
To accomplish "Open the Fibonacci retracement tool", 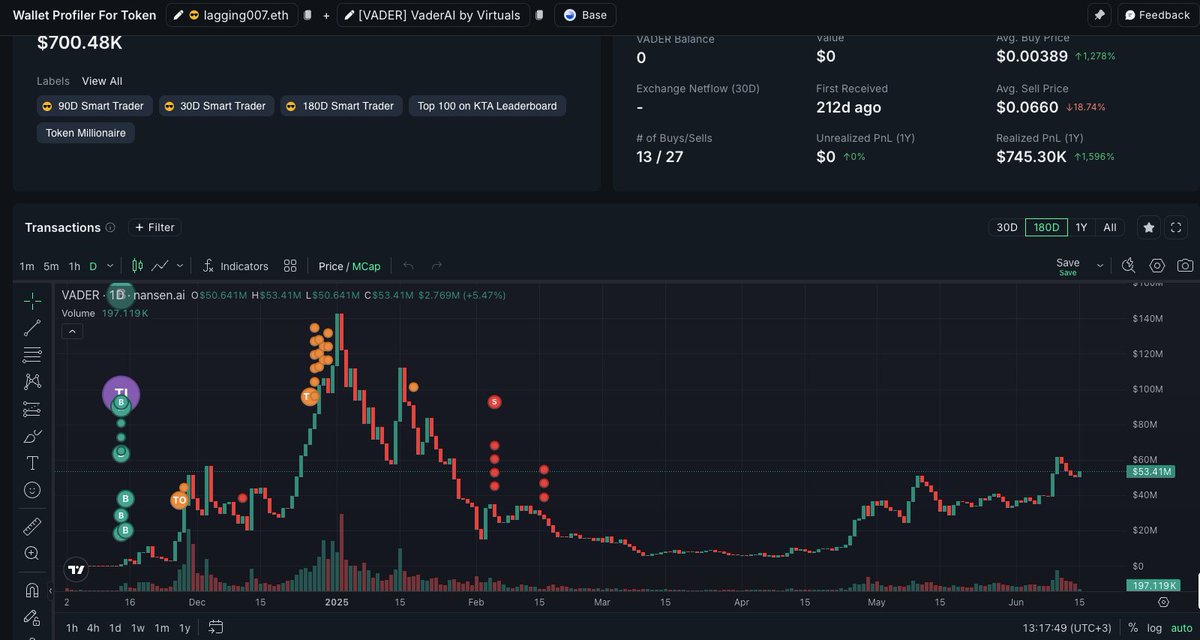I will tap(32, 354).
